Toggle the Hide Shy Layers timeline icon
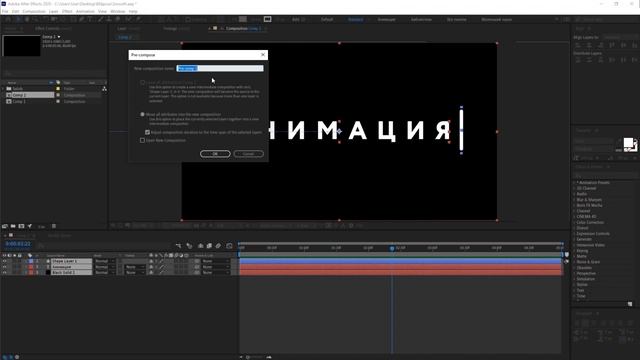The width and height of the screenshot is (640, 360). (x=200, y=246)
